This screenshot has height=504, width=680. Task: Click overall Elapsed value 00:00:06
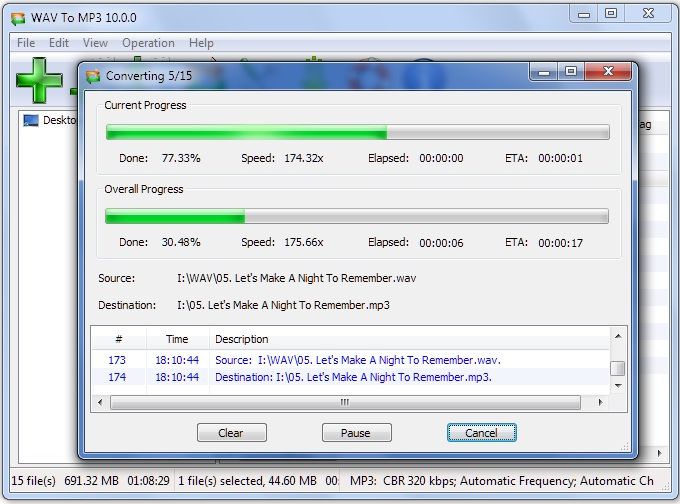click(441, 243)
